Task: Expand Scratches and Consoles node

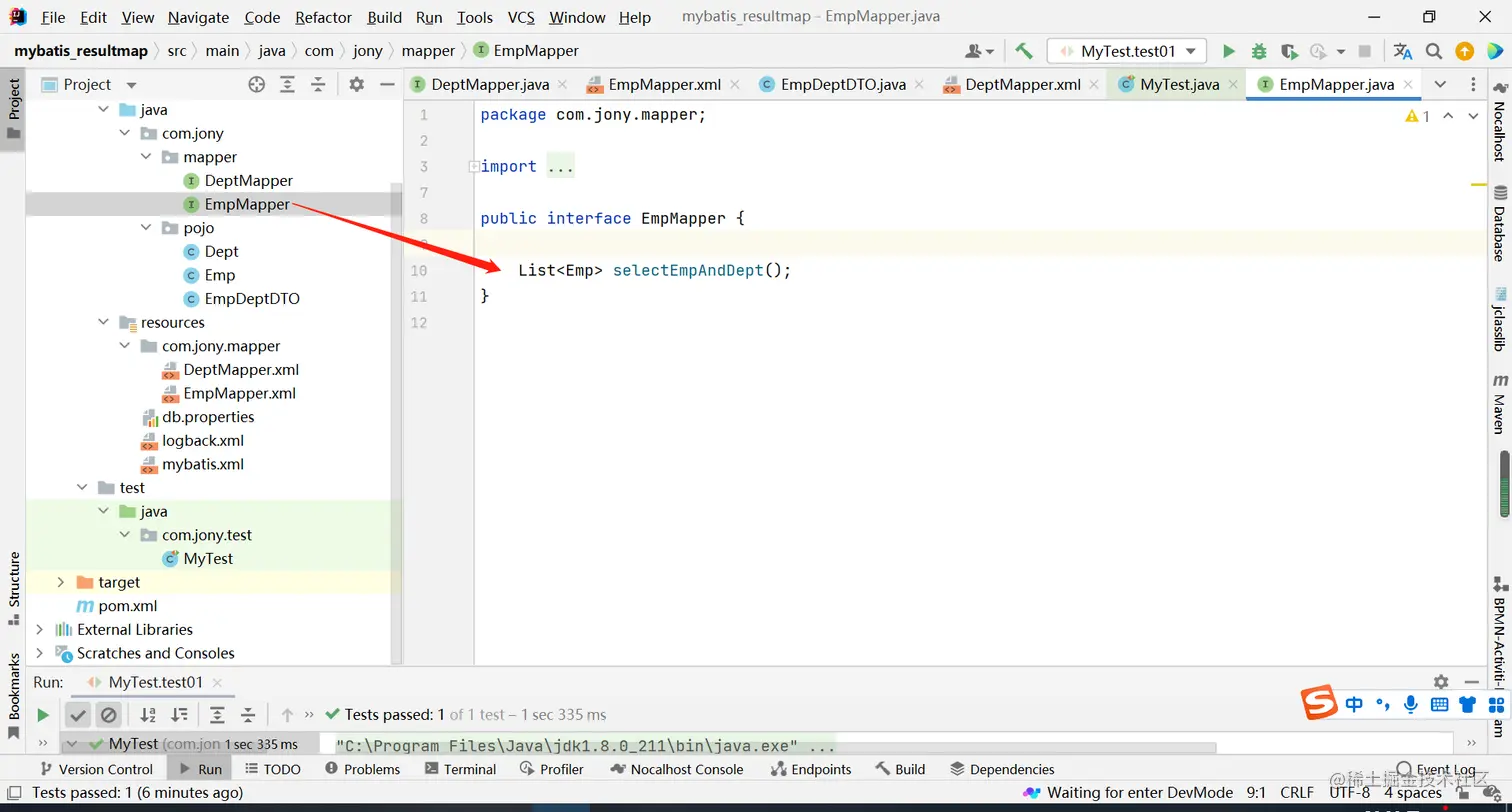Action: click(x=40, y=653)
